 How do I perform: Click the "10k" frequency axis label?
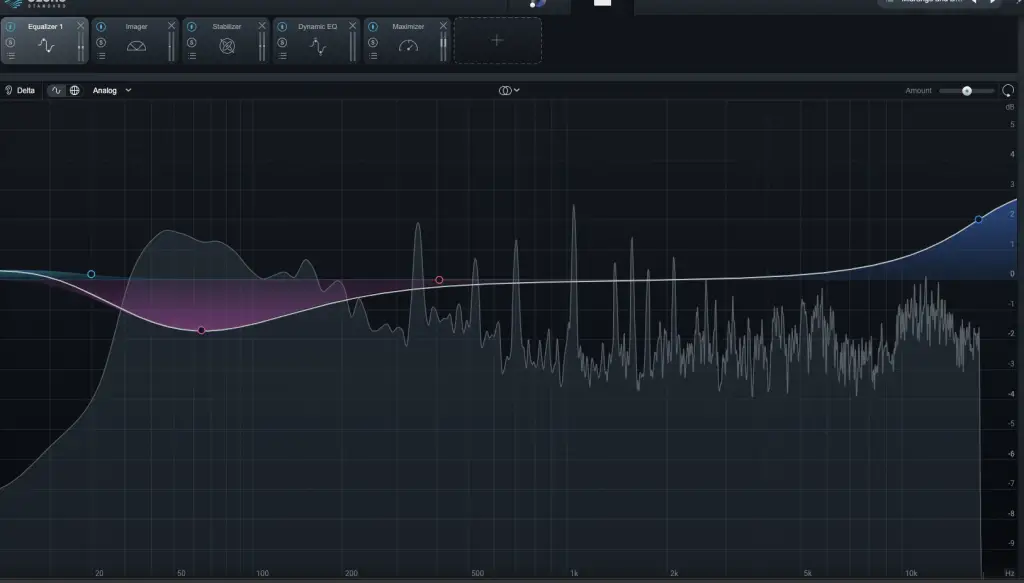911,573
